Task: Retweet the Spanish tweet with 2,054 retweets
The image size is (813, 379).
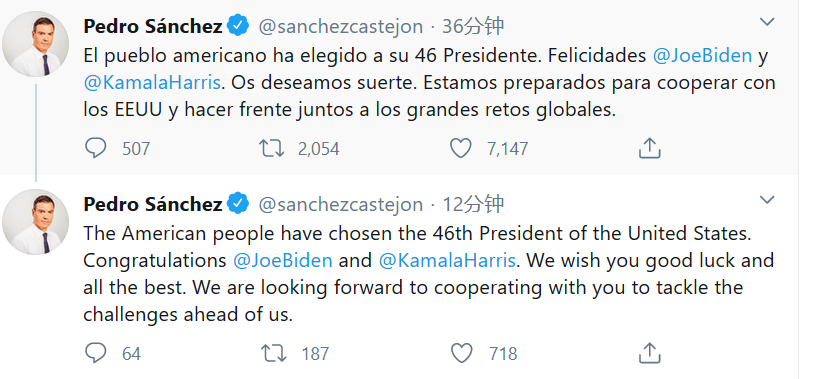Action: click(272, 148)
